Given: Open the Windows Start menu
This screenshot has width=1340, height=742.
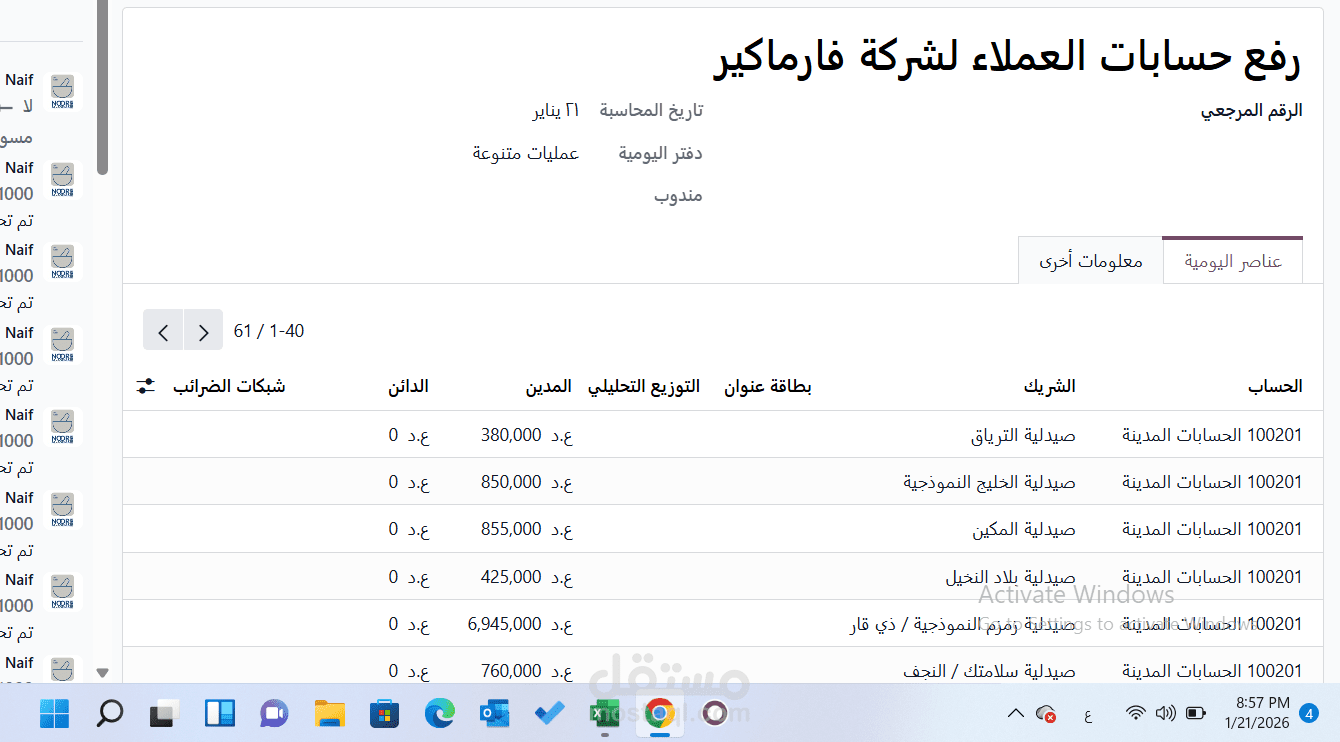Looking at the screenshot, I should [54, 714].
